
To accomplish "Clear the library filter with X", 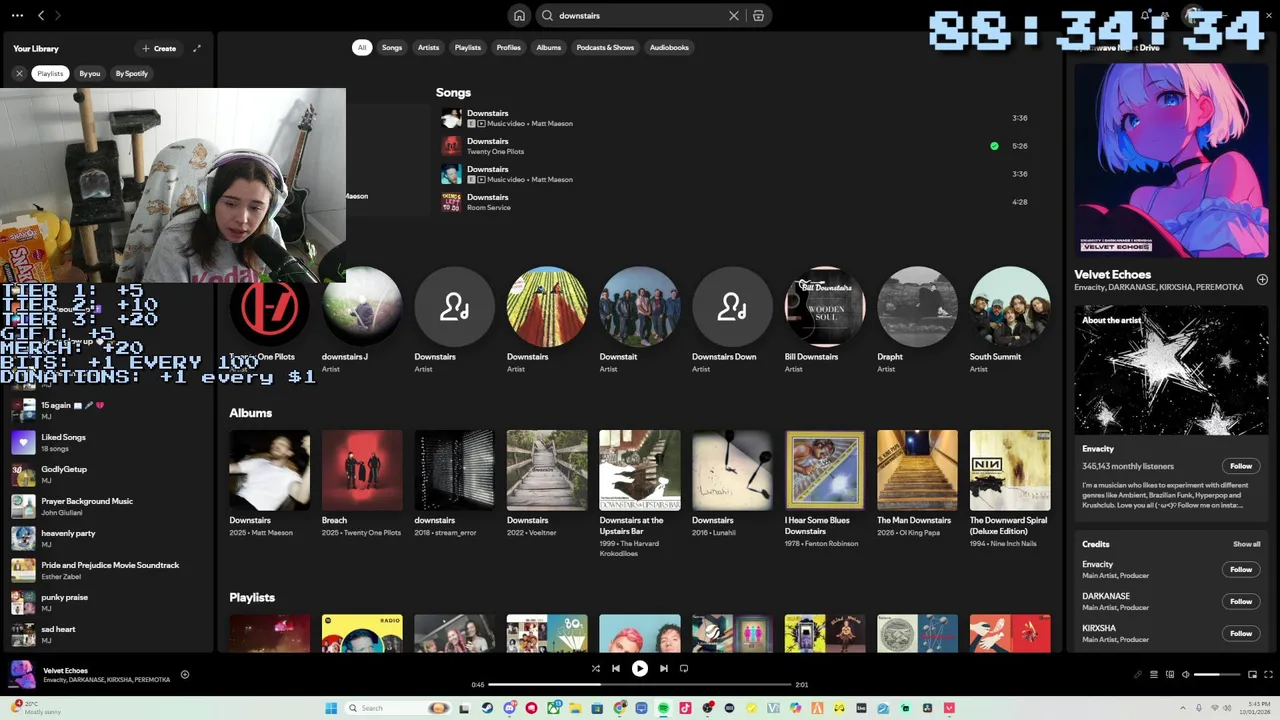I will (x=19, y=73).
